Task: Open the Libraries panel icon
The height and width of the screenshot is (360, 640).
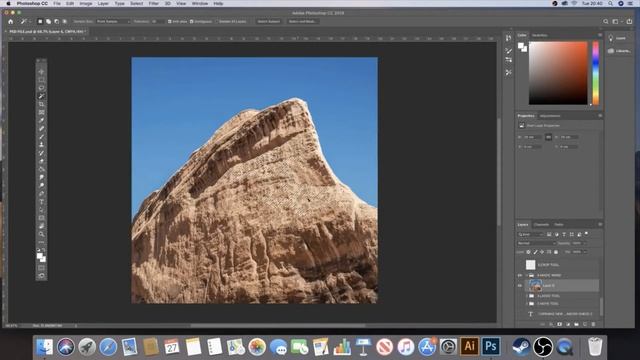Action: tap(611, 51)
